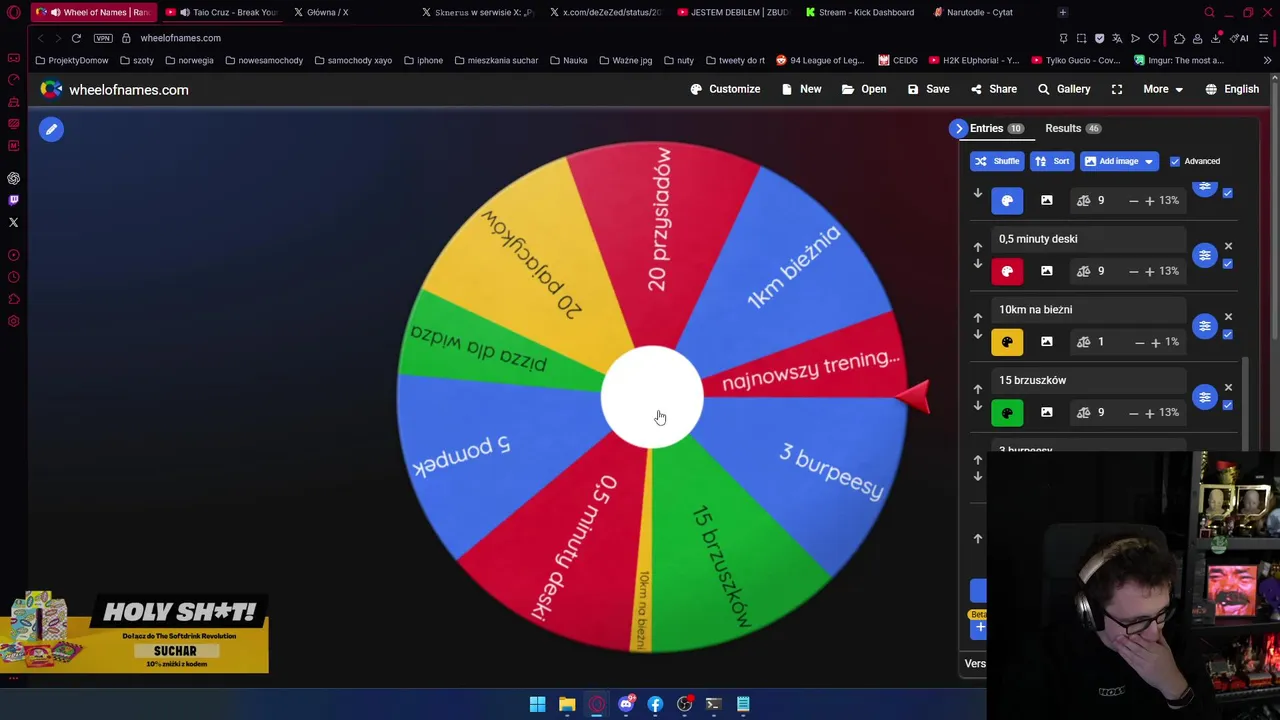This screenshot has width=1280, height=720.
Task: Remove the 10km na bieżni entry
Action: click(x=1228, y=317)
